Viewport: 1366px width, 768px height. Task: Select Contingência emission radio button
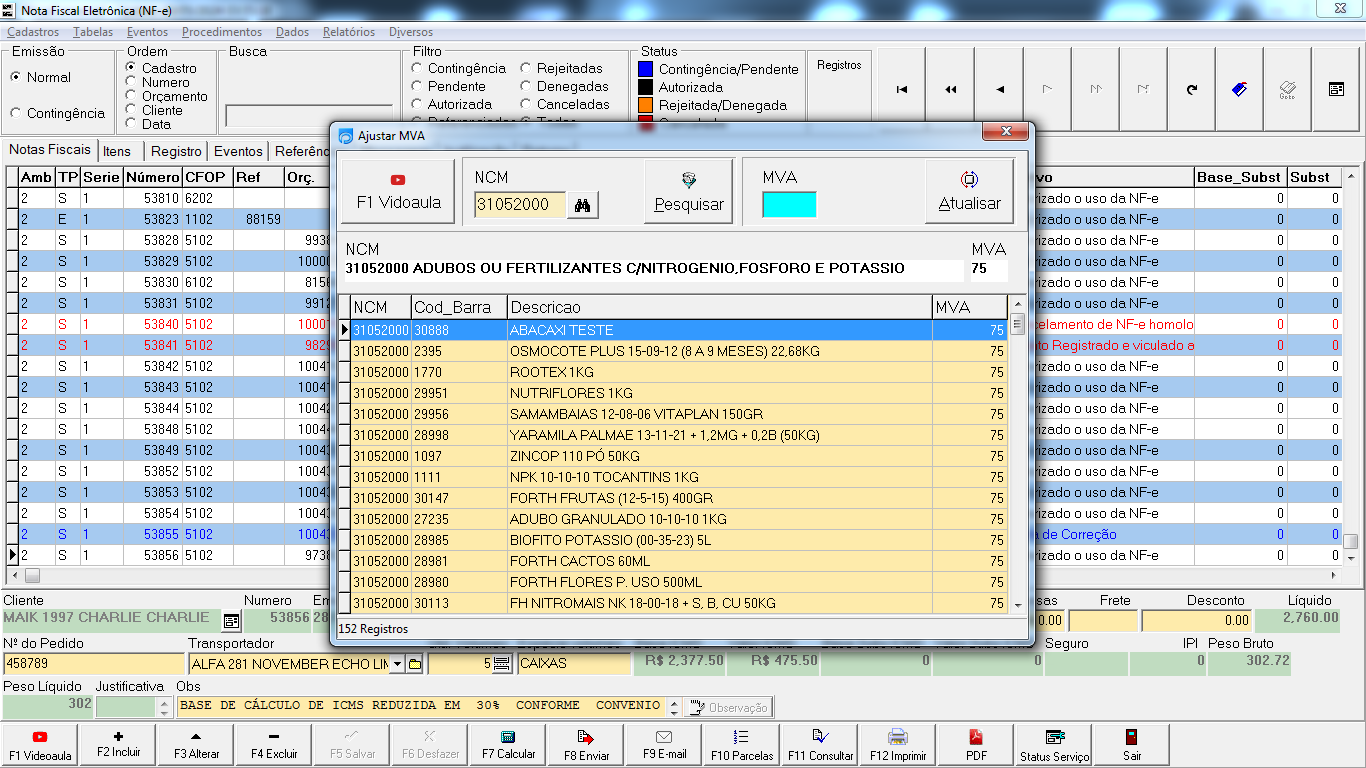tap(15, 113)
